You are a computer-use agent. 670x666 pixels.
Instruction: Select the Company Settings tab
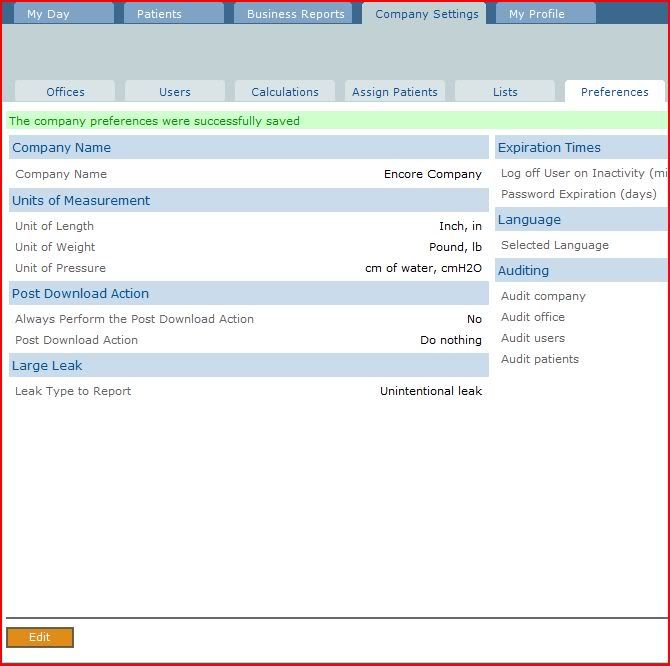pyautogui.click(x=426, y=14)
